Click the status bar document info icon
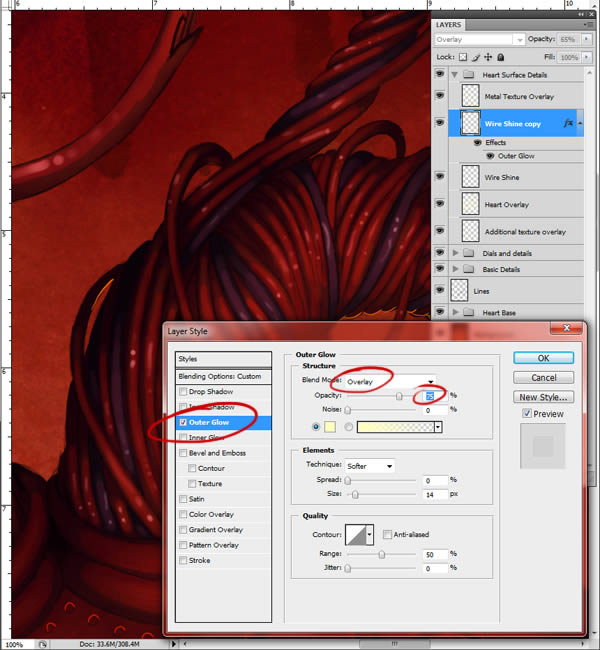Image resolution: width=600 pixels, height=650 pixels. point(42,644)
